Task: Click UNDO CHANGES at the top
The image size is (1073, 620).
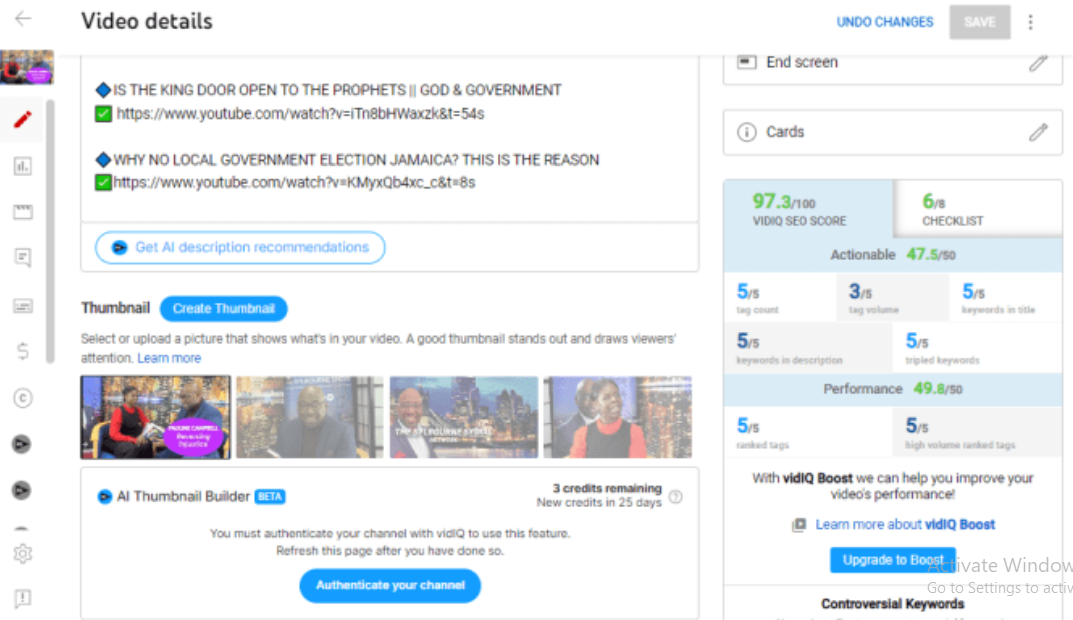Action: coord(885,21)
